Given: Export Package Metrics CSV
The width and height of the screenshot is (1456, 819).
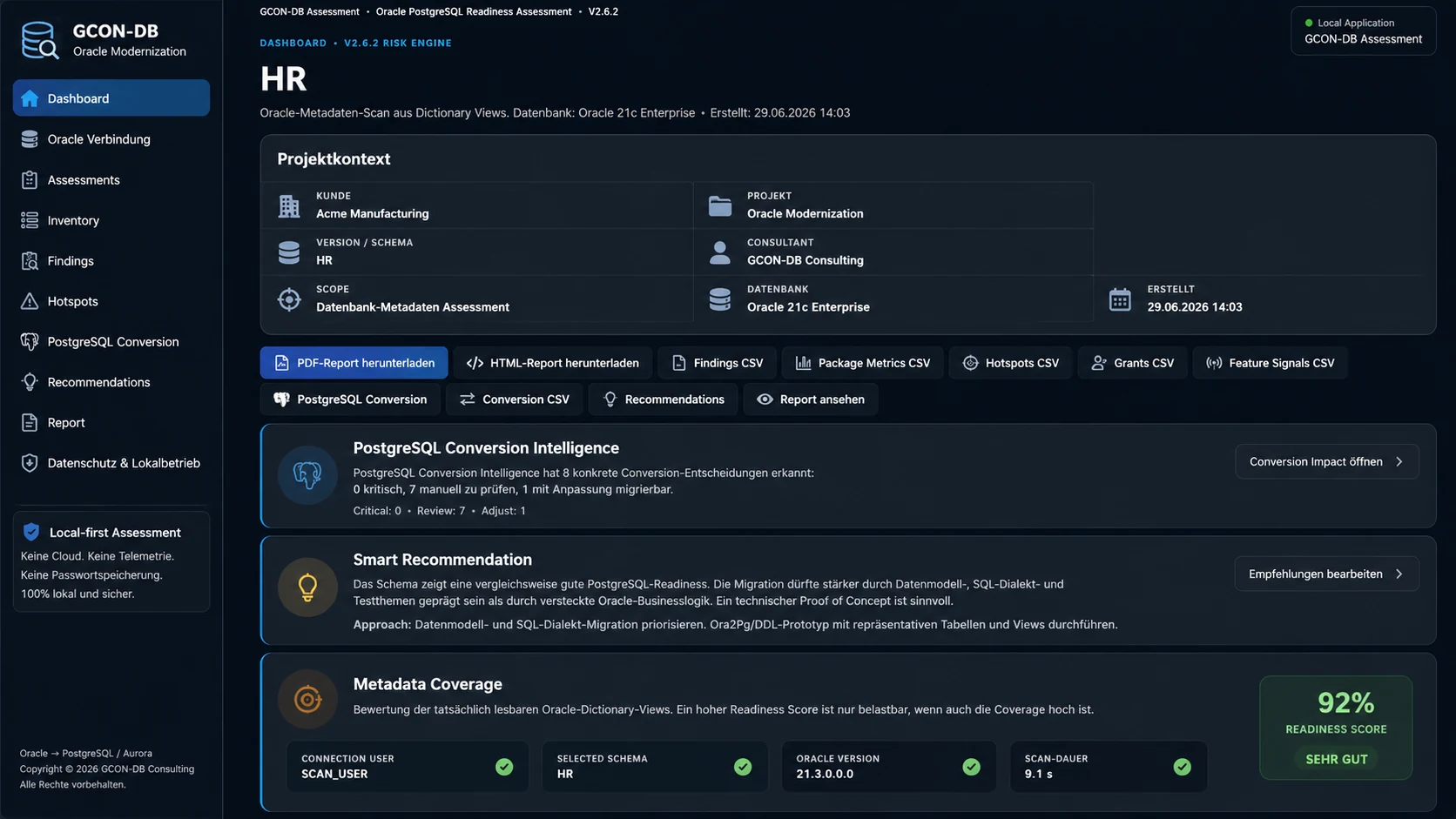Looking at the screenshot, I should [863, 363].
